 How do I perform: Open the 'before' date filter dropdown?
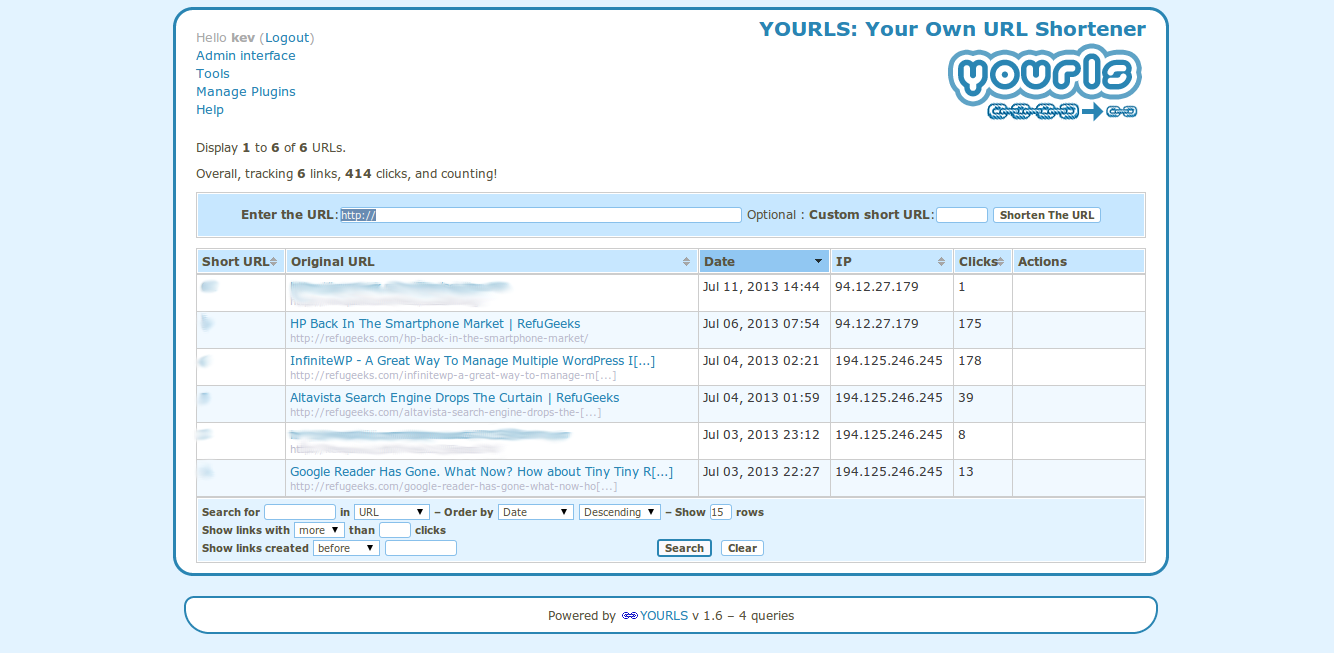pos(346,548)
